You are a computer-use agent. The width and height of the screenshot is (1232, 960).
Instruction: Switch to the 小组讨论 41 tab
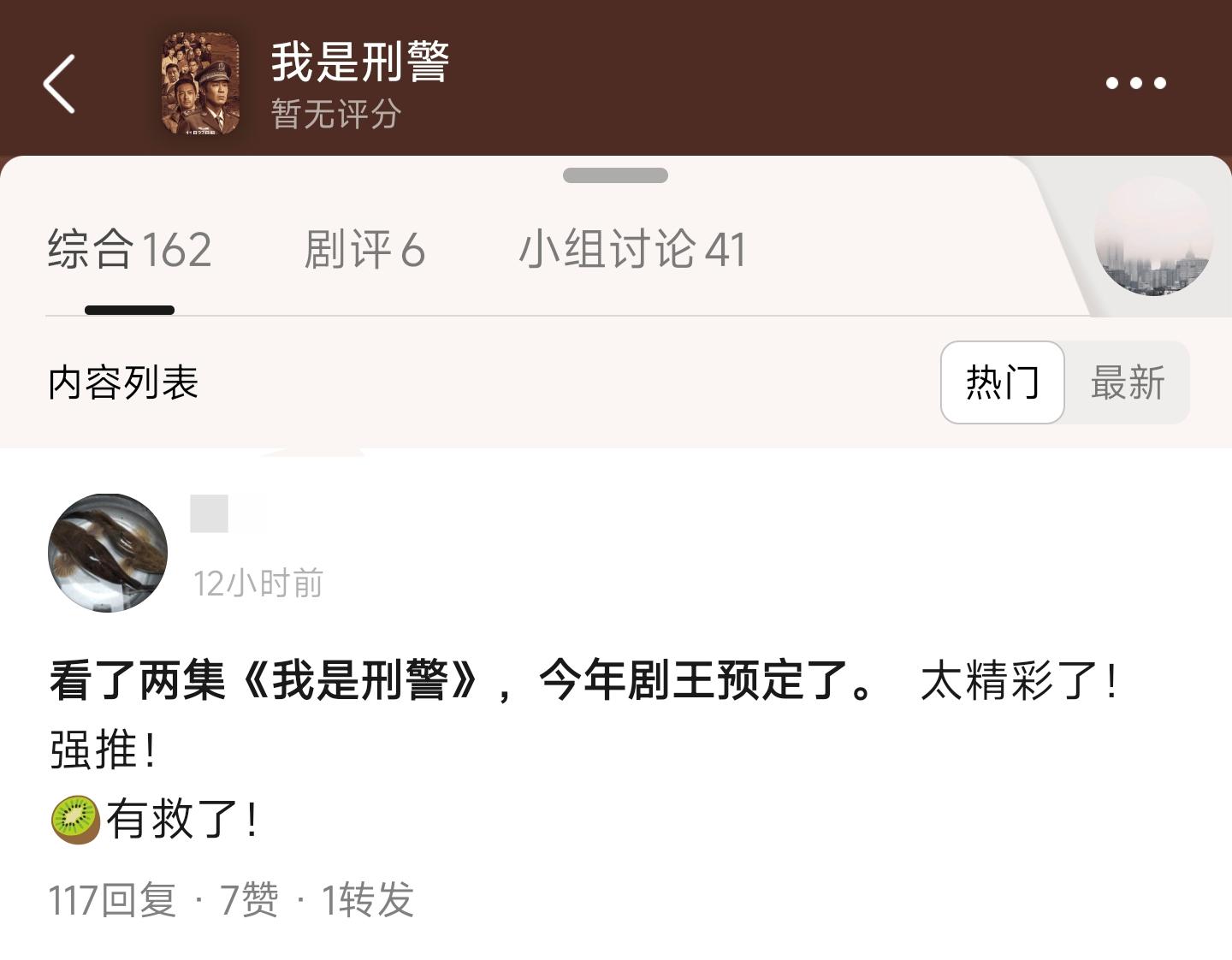[632, 250]
